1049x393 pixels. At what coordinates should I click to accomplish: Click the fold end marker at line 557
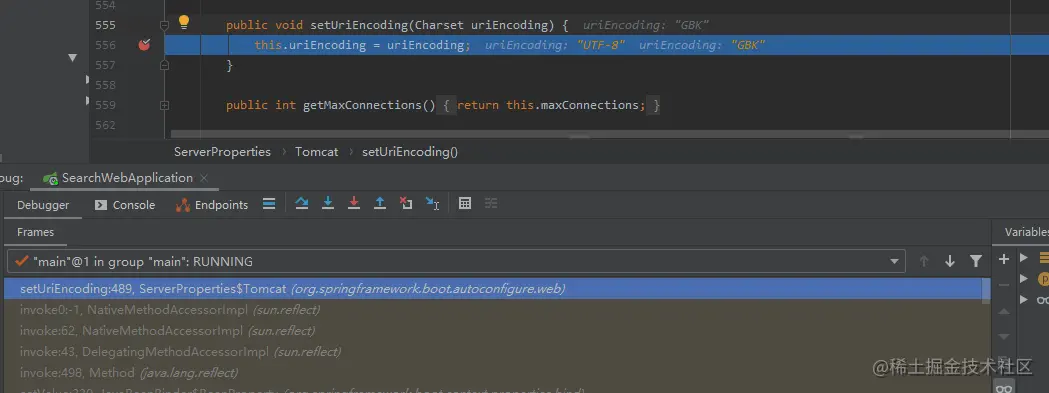pyautogui.click(x=165, y=66)
